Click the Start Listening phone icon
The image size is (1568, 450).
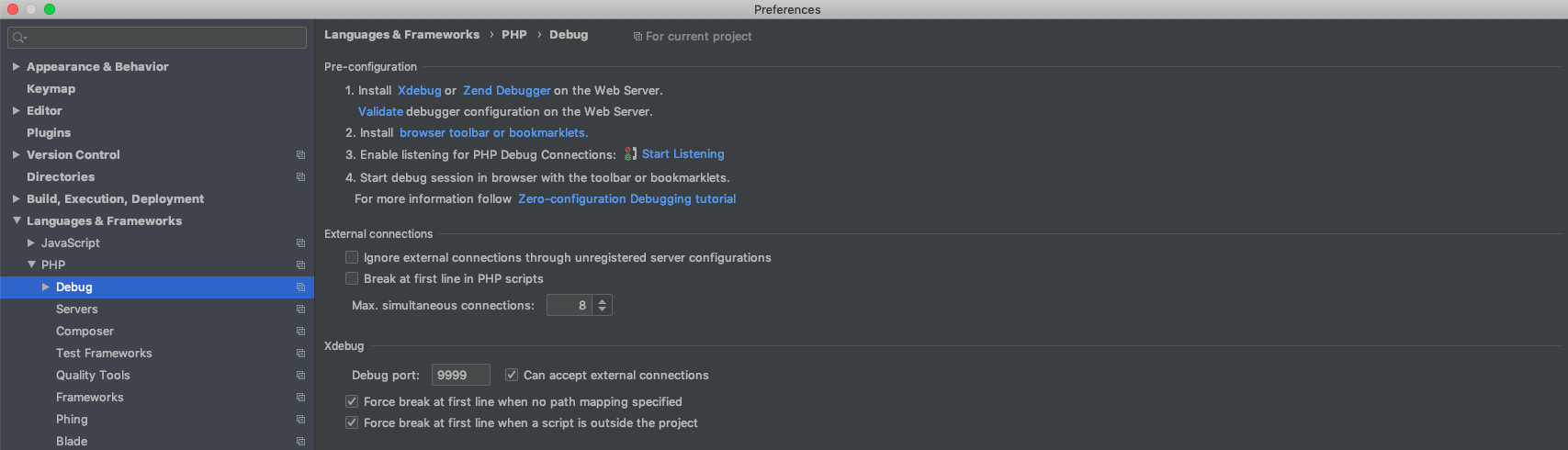coord(630,154)
